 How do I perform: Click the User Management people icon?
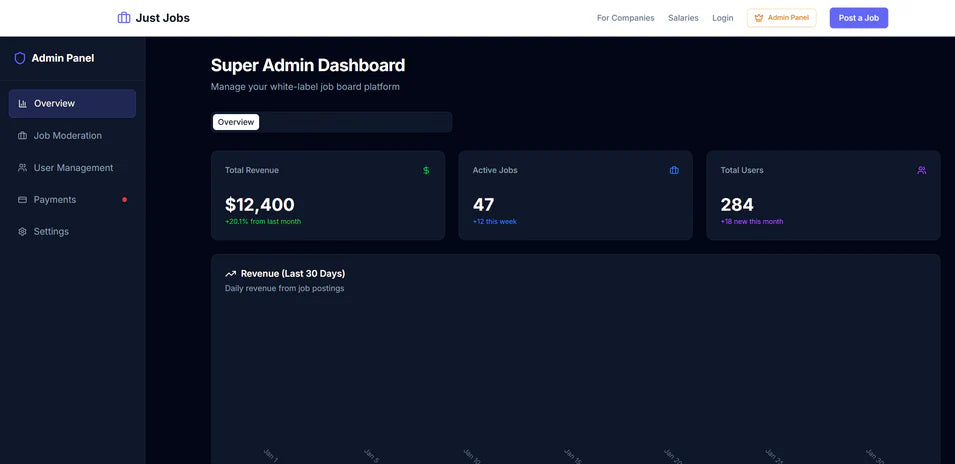pyautogui.click(x=23, y=168)
